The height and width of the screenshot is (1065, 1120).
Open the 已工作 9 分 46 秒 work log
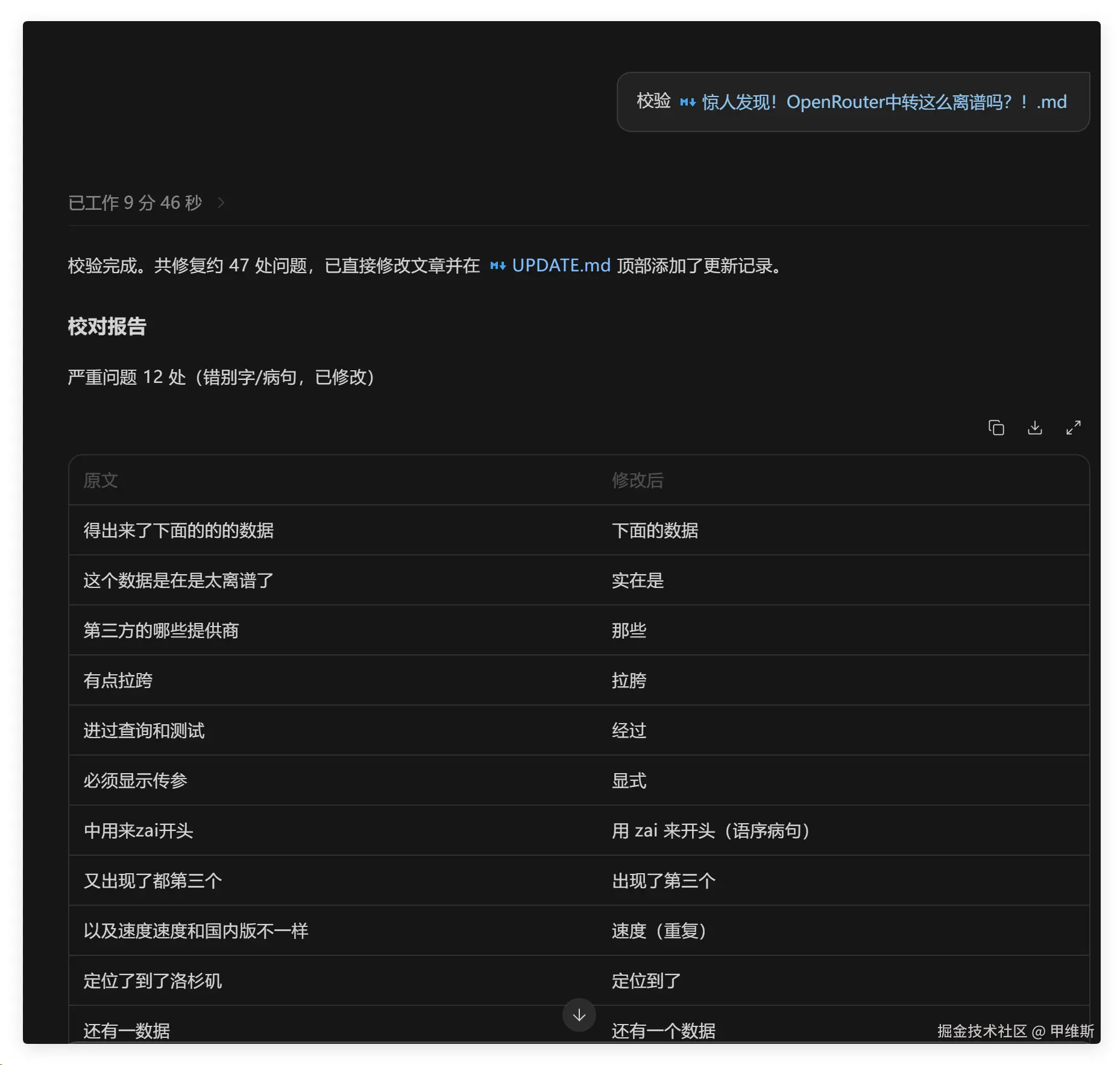point(135,203)
